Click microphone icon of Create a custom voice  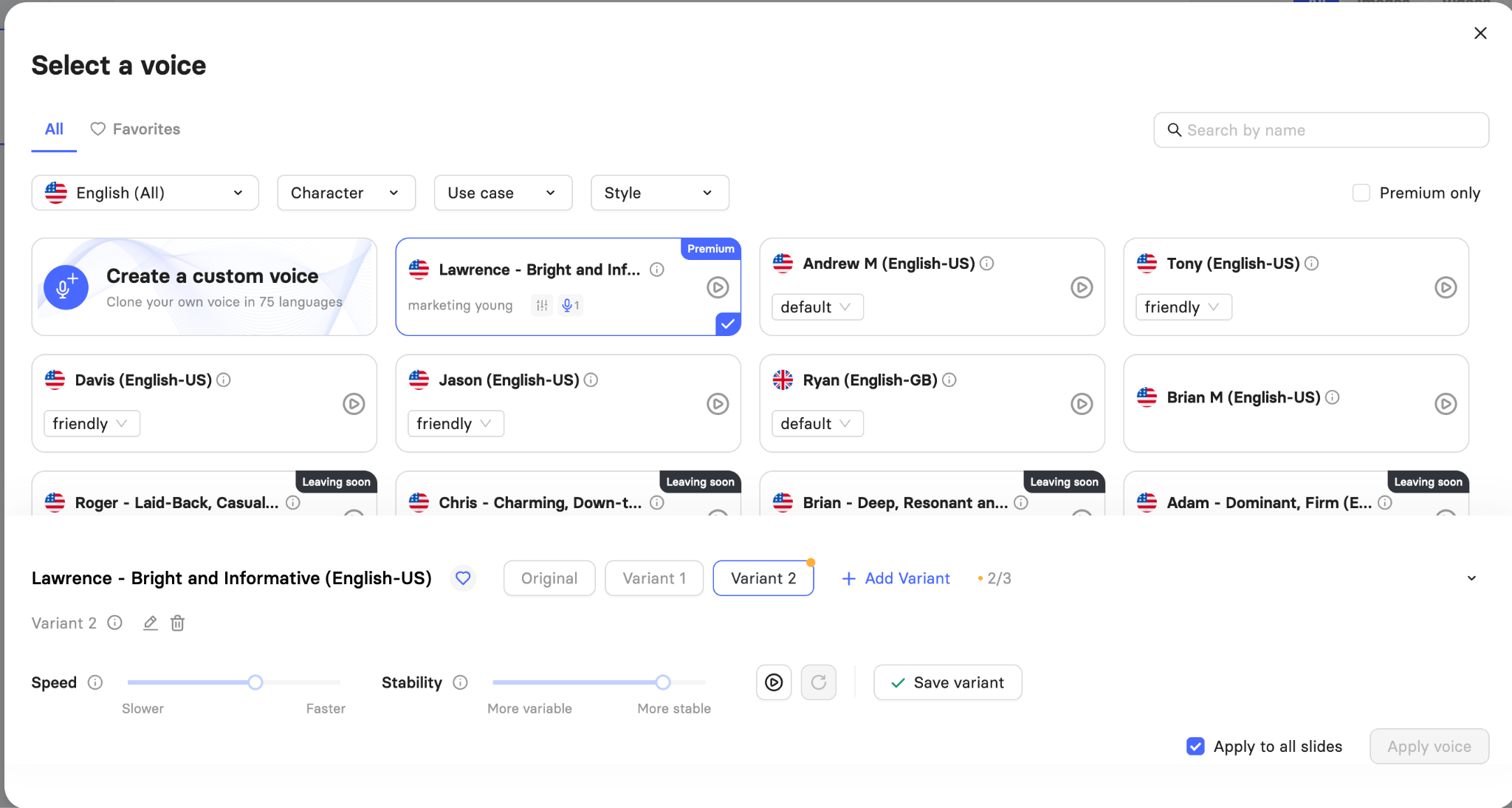coord(66,287)
